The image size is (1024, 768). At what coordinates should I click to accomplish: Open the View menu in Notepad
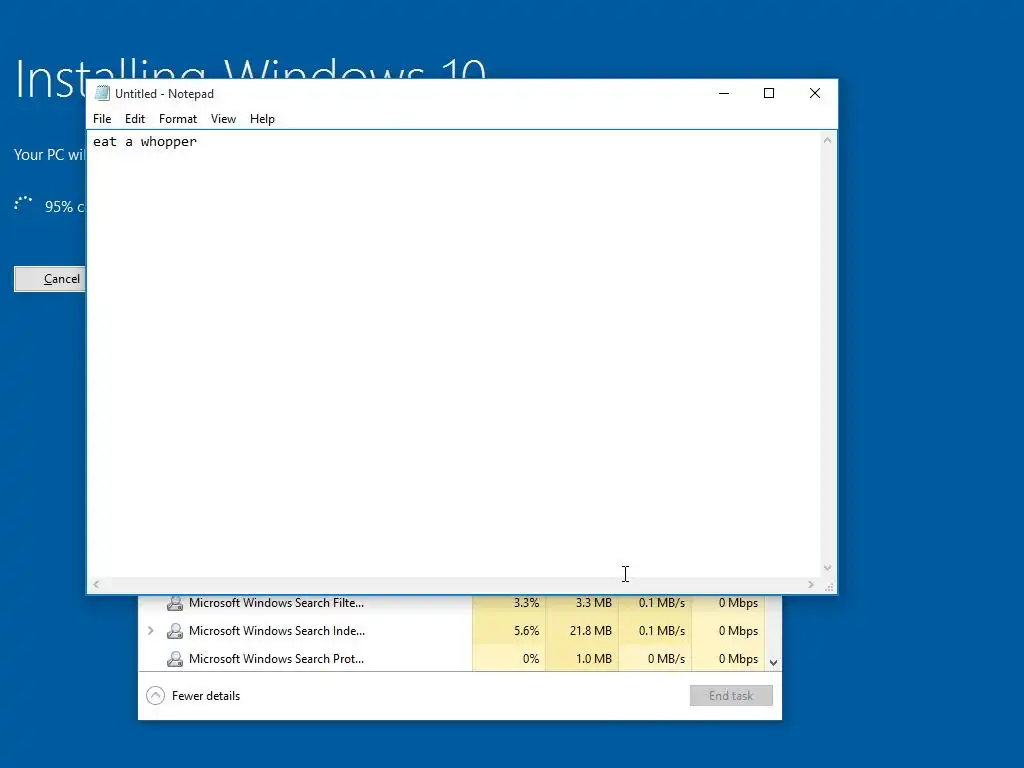point(223,119)
